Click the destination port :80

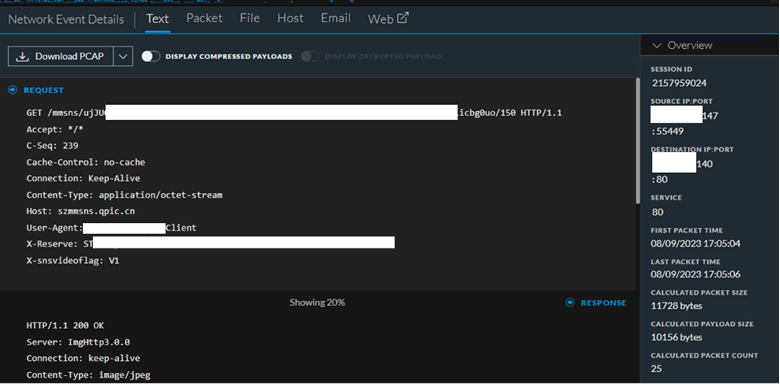(x=659, y=179)
